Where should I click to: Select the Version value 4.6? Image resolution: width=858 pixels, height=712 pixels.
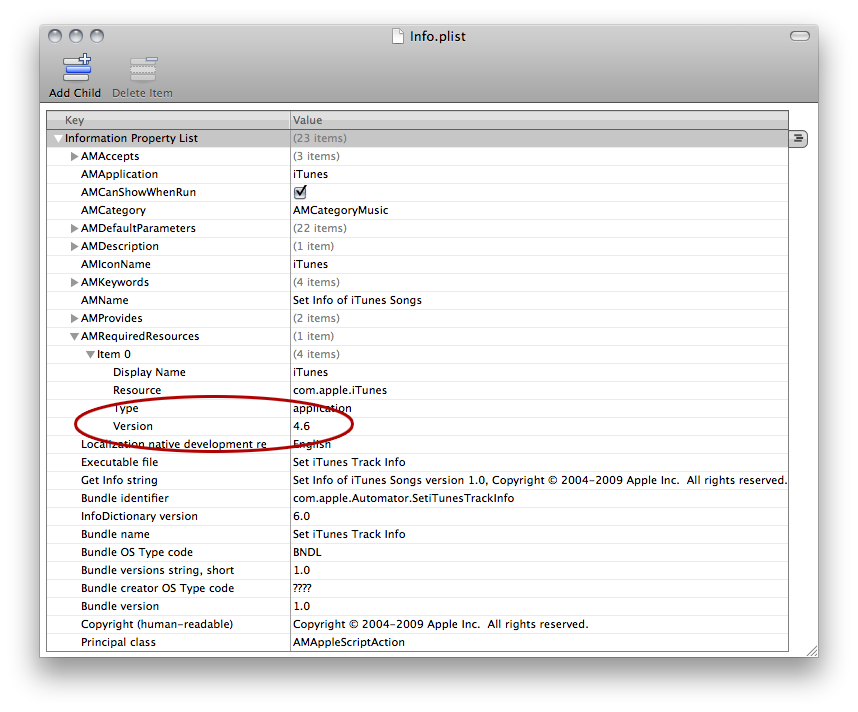[302, 426]
